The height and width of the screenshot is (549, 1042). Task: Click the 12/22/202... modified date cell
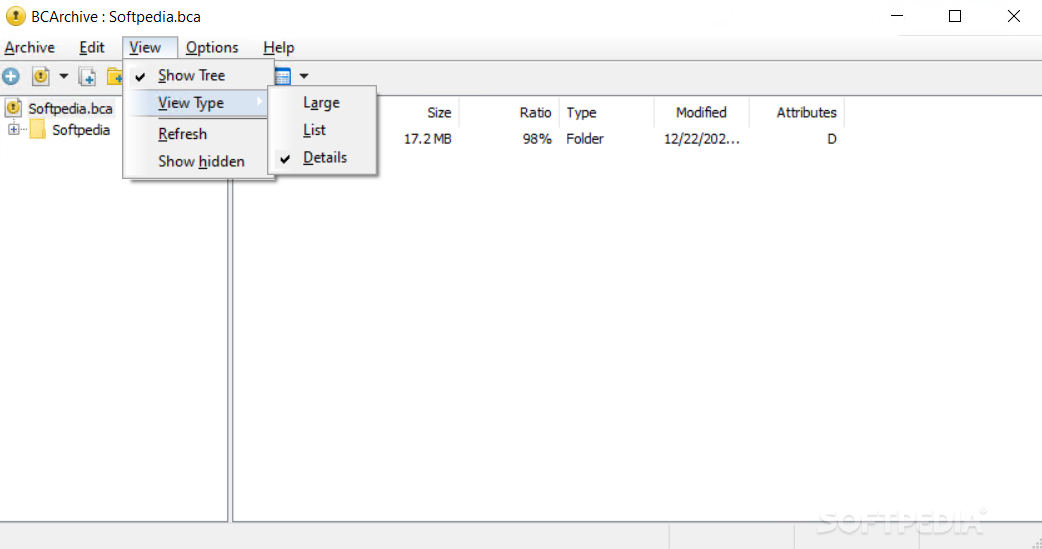pyautogui.click(x=702, y=139)
